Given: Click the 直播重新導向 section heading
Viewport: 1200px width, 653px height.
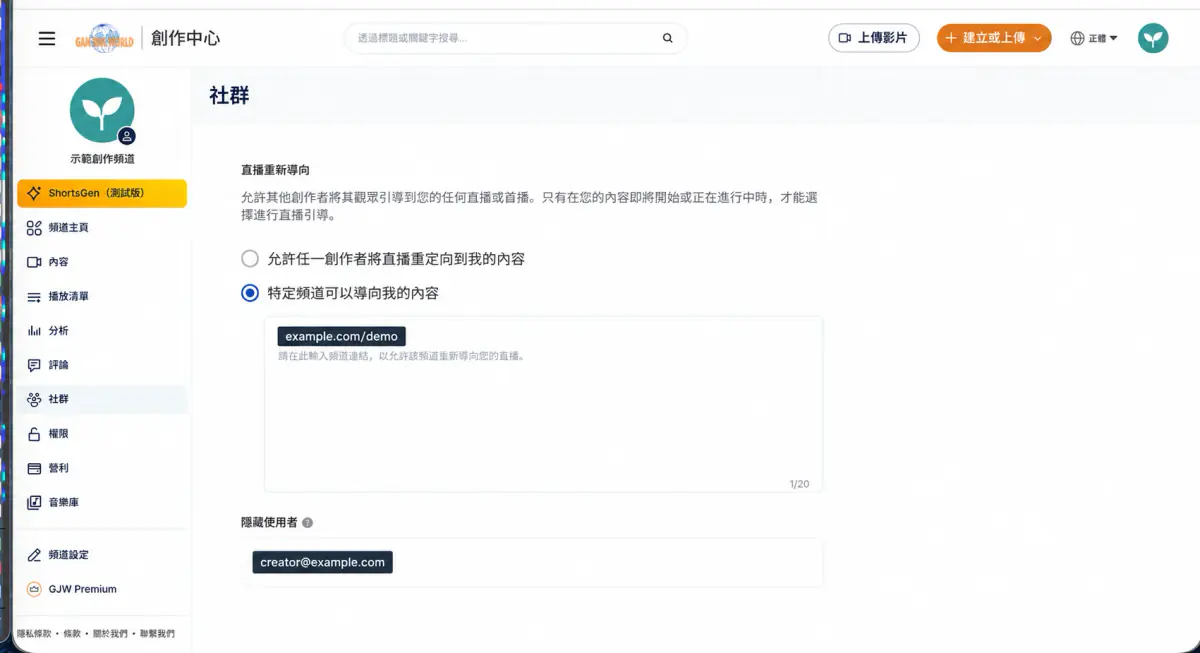Looking at the screenshot, I should pos(275,171).
